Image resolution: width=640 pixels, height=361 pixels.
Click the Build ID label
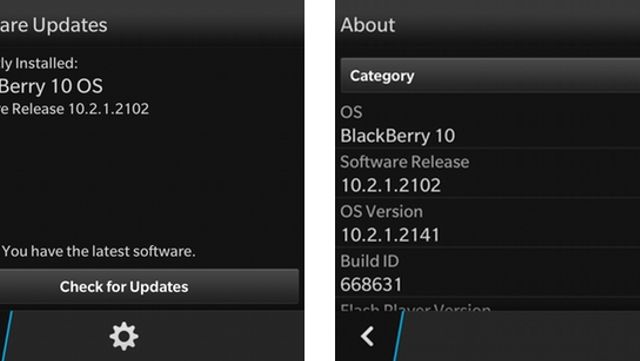[369, 261]
